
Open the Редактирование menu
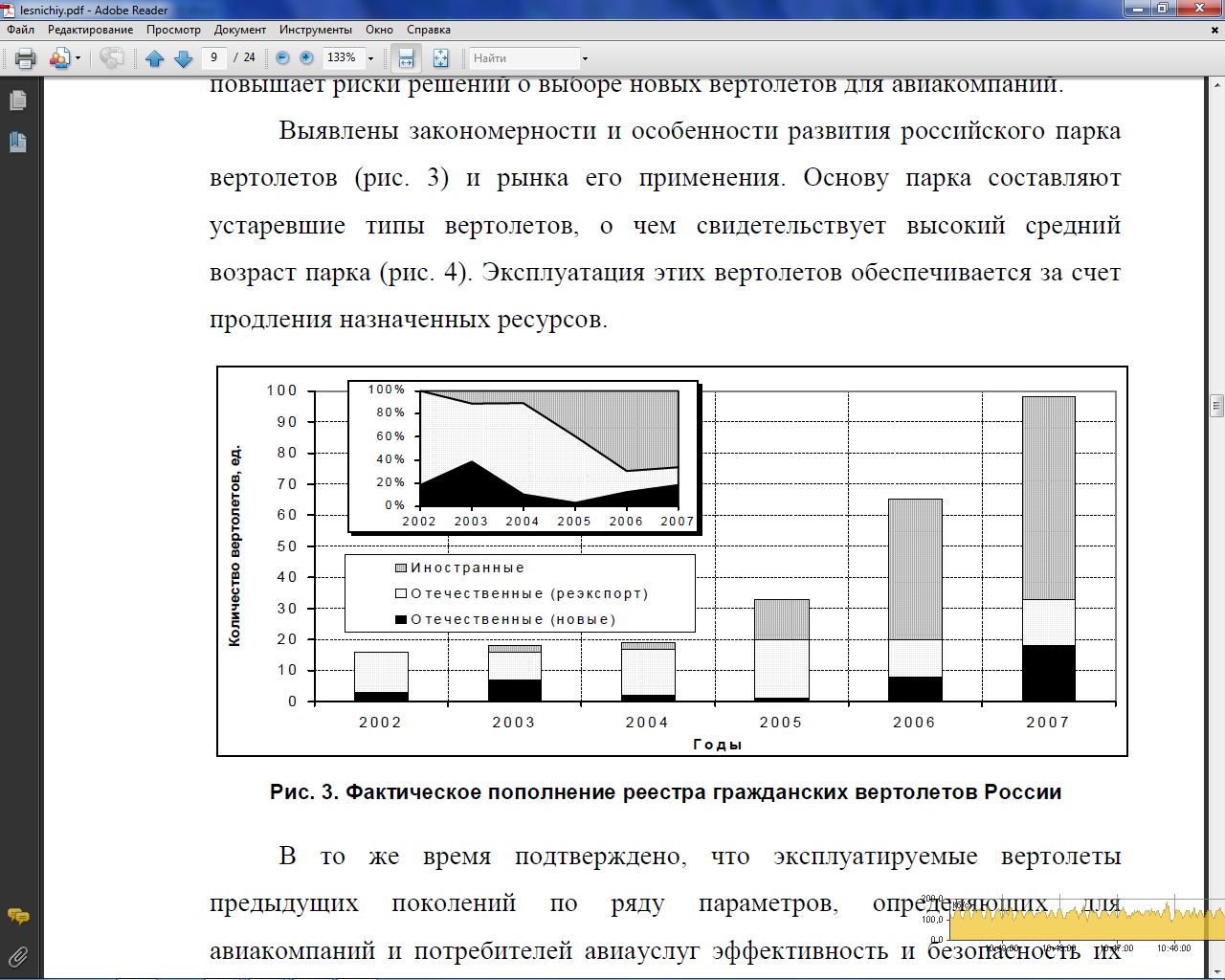91,30
